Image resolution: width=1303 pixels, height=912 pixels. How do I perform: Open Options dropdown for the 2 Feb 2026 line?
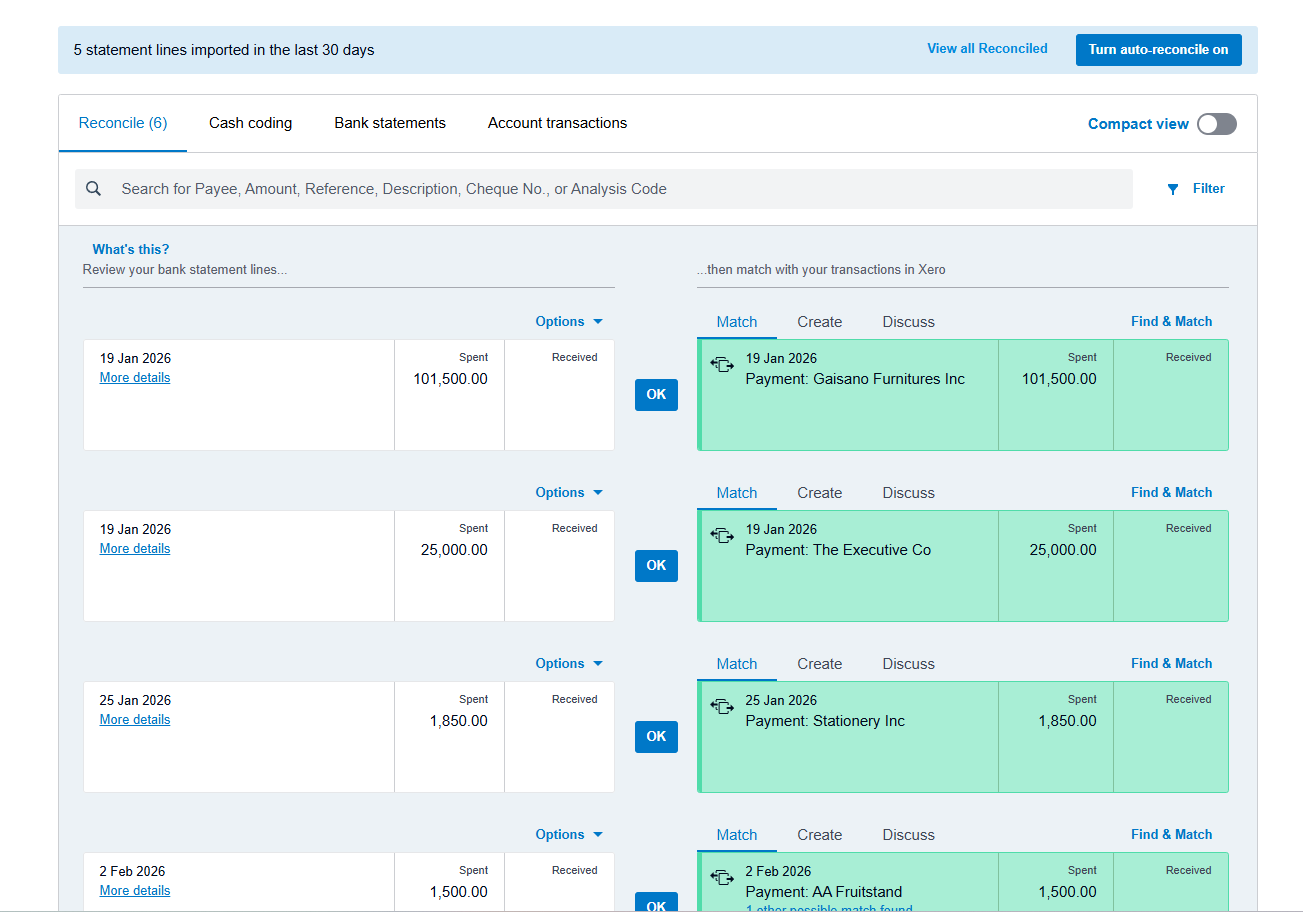569,835
